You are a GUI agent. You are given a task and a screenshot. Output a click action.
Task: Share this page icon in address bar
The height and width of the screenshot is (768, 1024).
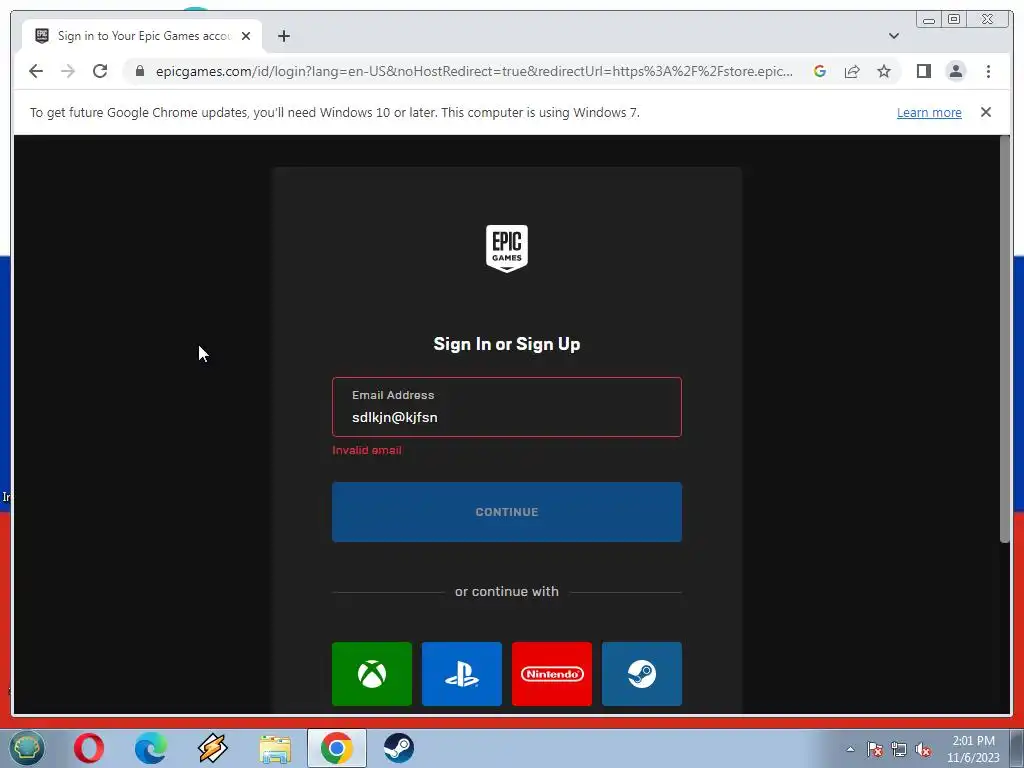coord(852,71)
